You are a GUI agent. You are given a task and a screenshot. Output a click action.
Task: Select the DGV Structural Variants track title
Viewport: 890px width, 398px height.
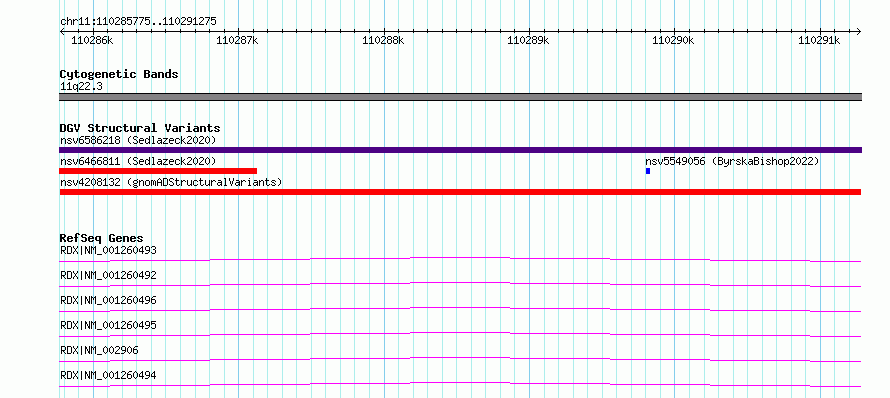(x=140, y=128)
